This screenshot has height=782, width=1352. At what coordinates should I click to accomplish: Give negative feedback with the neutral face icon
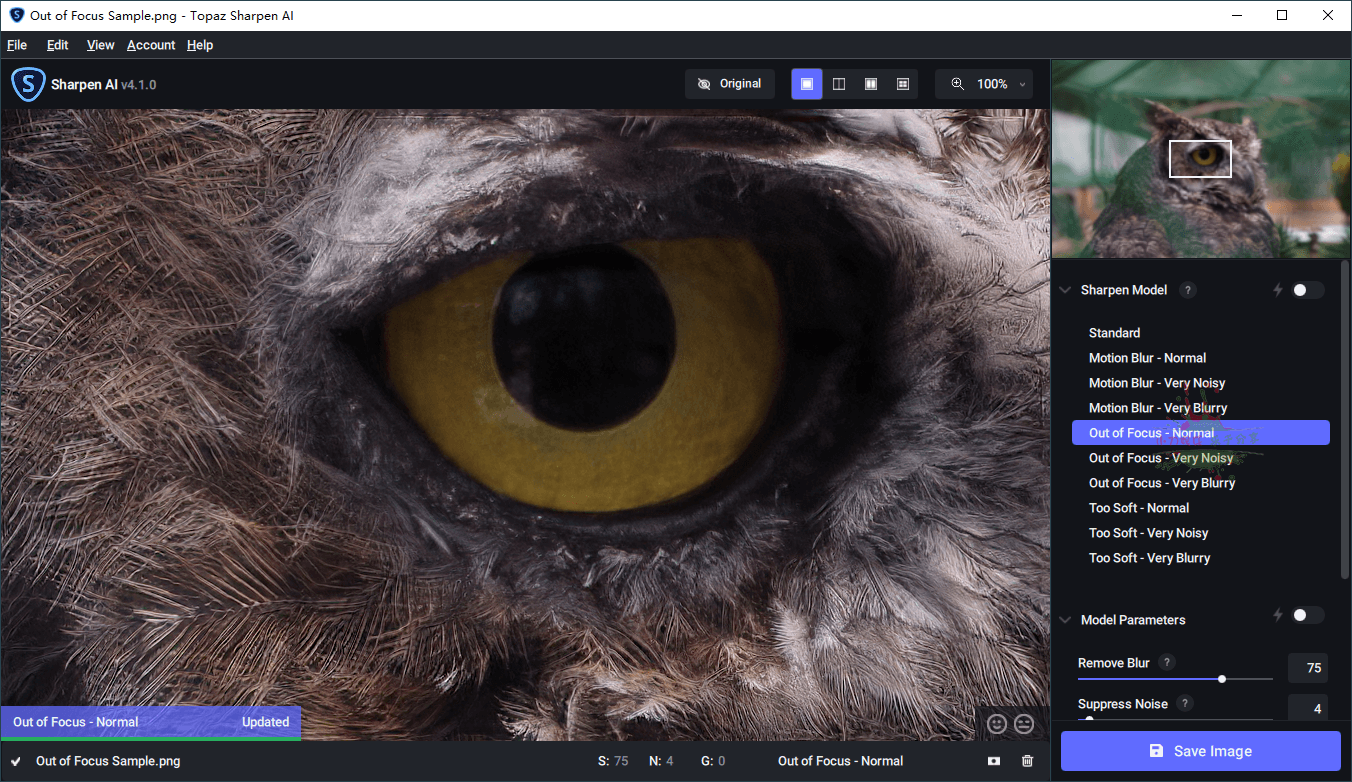pos(1023,723)
